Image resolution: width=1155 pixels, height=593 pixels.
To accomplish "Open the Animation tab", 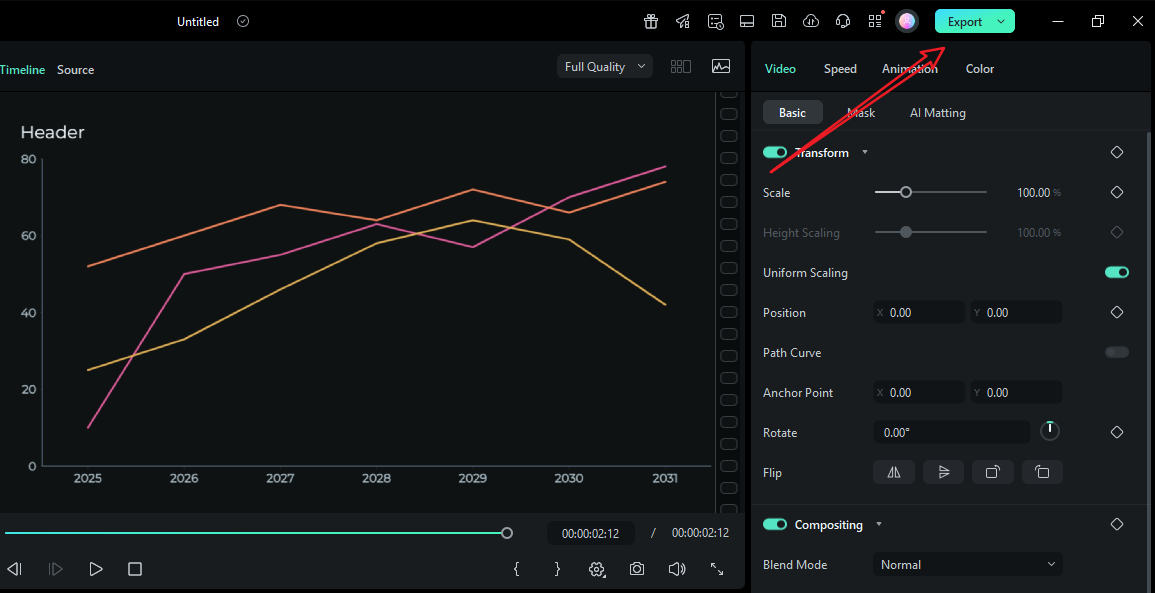I will pos(909,68).
